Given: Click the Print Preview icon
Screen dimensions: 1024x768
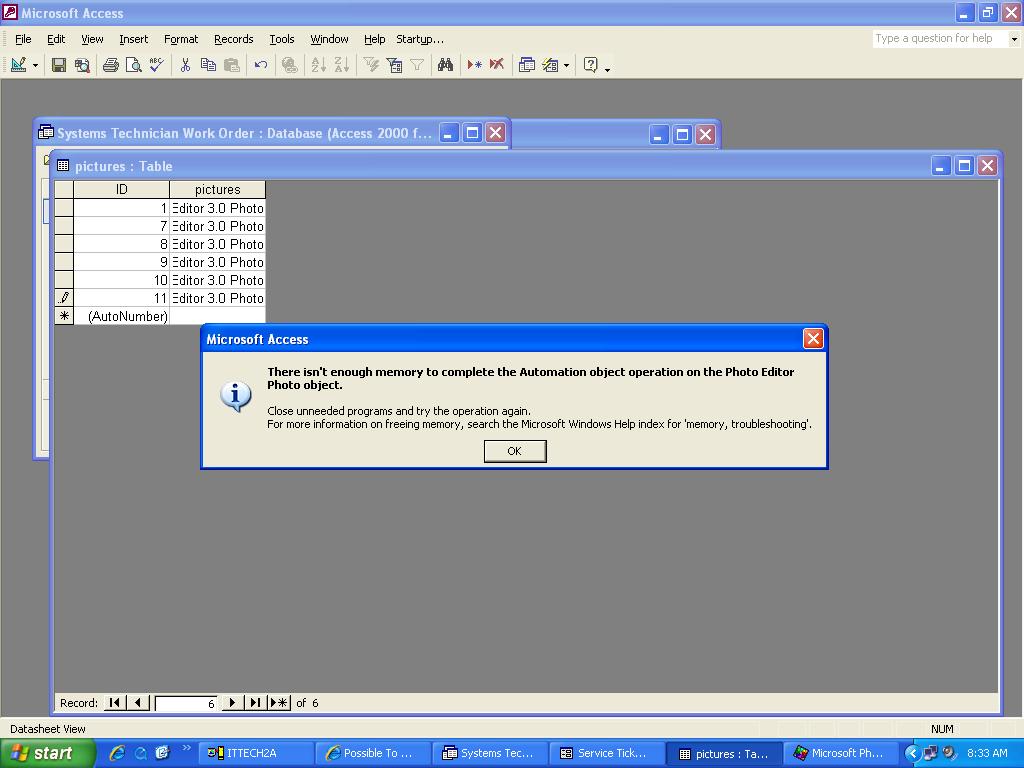Looking at the screenshot, I should pyautogui.click(x=134, y=65).
